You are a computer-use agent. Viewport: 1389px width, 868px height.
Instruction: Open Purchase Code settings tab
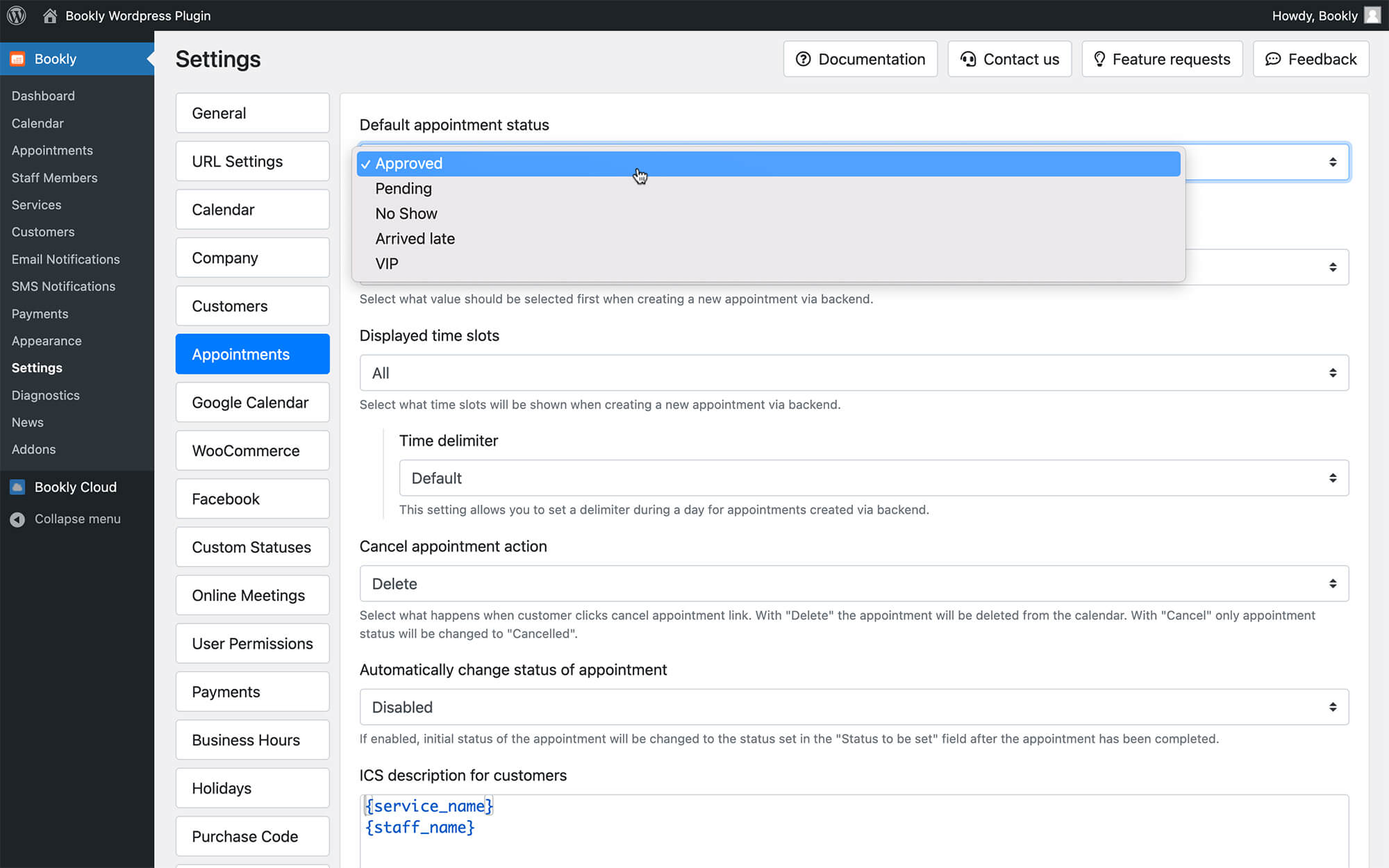point(252,836)
